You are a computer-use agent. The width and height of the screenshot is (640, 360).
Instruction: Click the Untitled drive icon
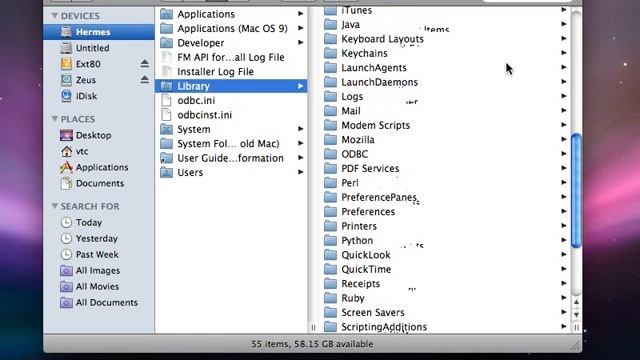pos(66,48)
